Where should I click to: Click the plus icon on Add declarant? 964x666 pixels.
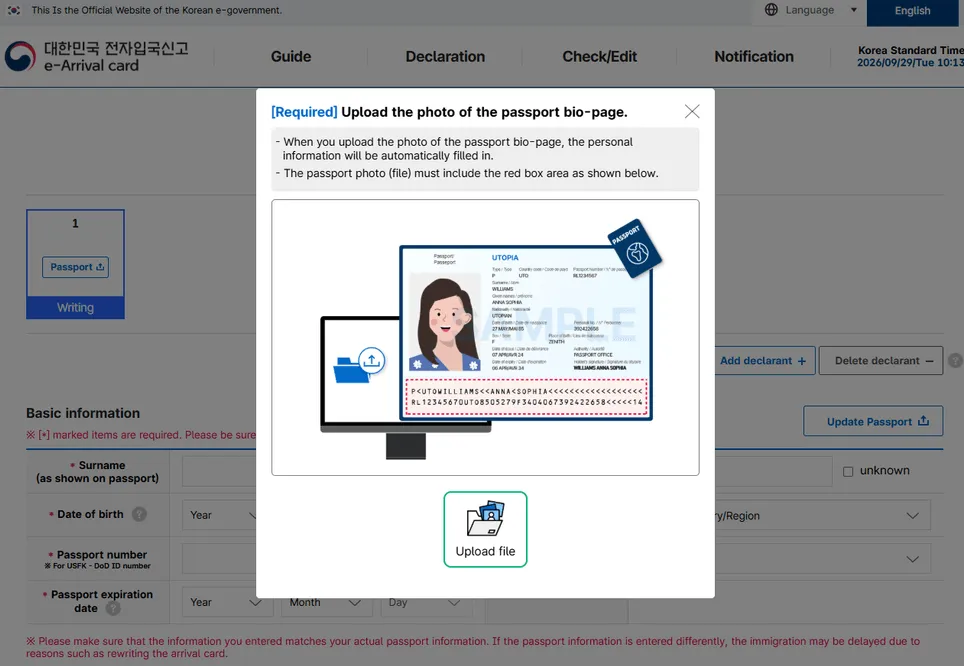802,361
